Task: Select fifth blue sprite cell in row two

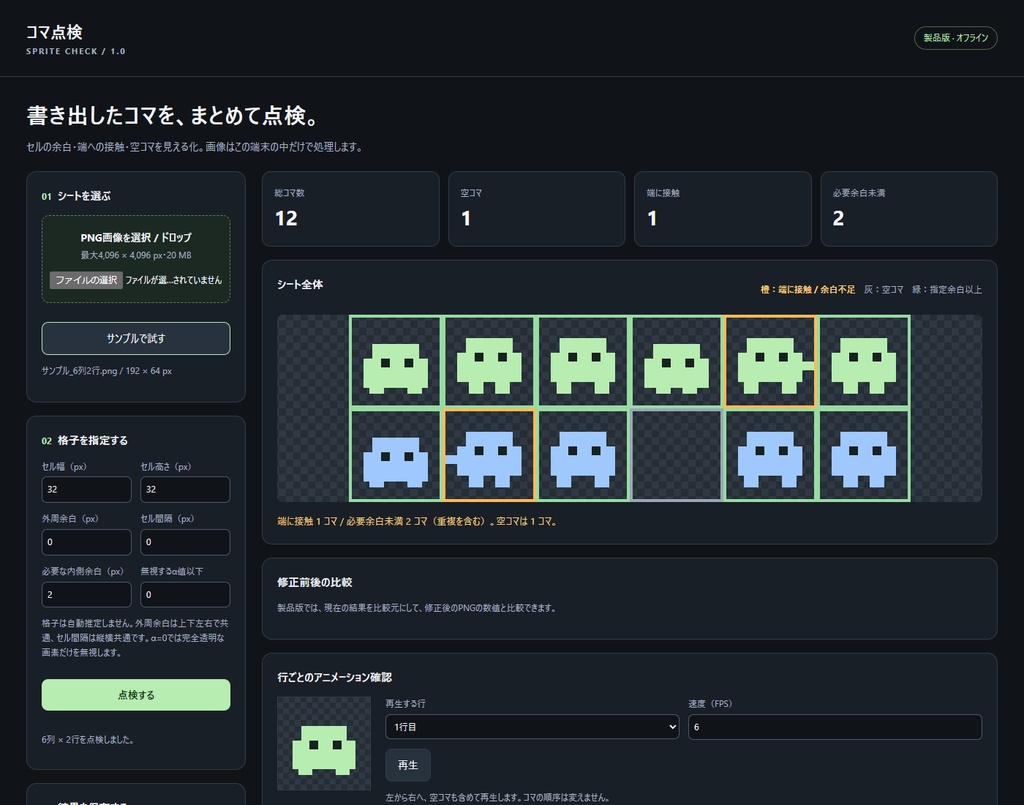Action: pyautogui.click(x=770, y=455)
